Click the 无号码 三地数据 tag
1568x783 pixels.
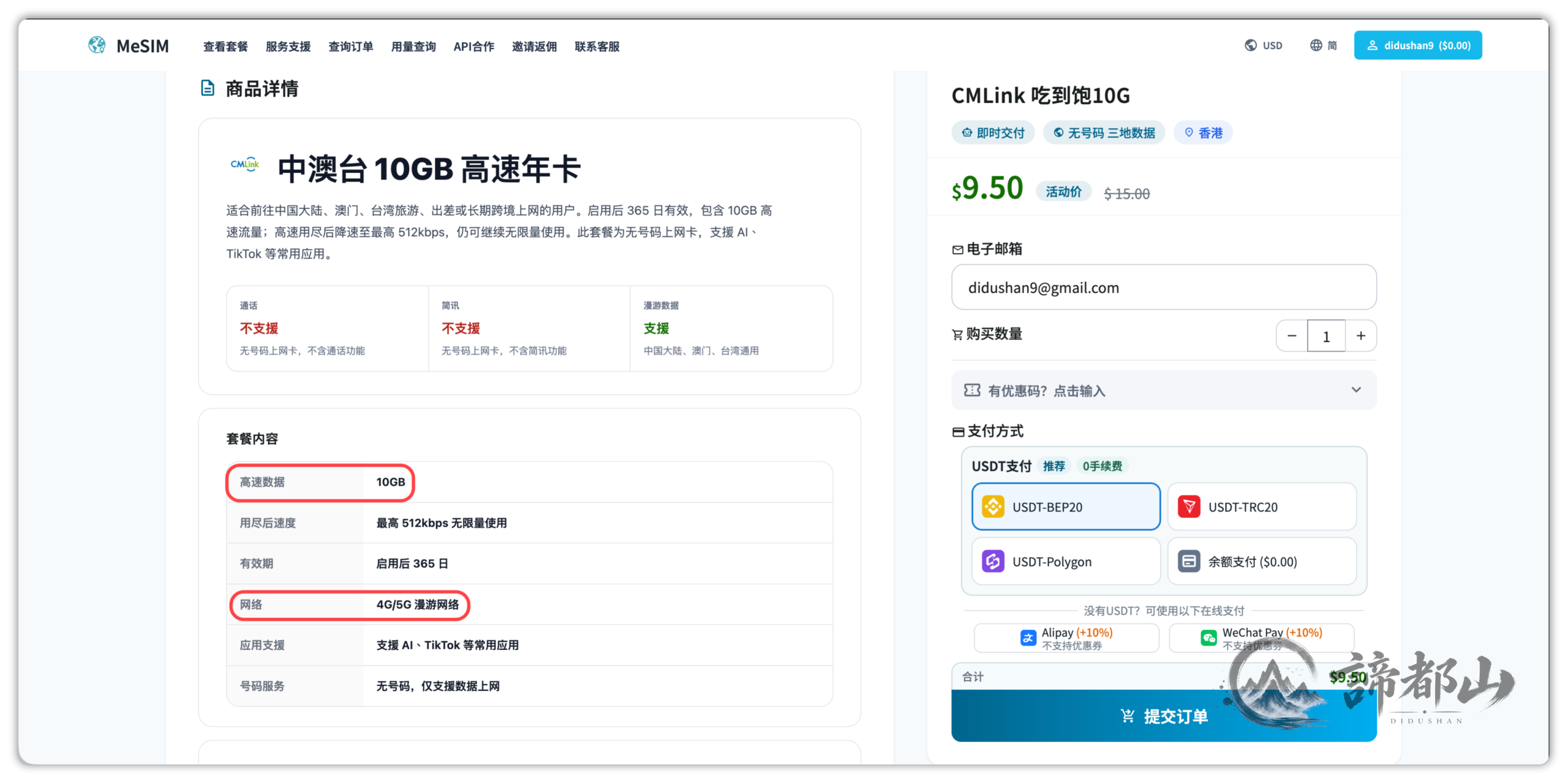[x=1104, y=132]
